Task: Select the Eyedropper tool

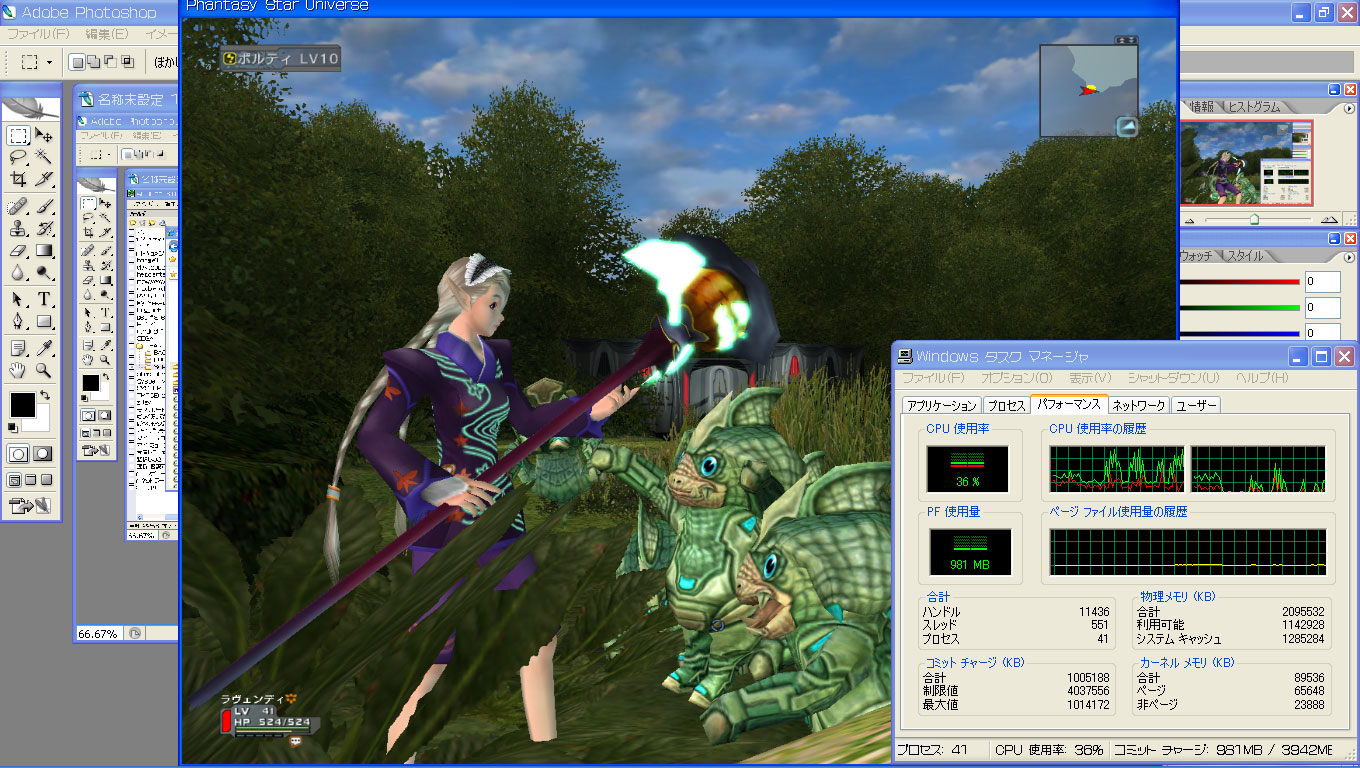Action: coord(44,348)
